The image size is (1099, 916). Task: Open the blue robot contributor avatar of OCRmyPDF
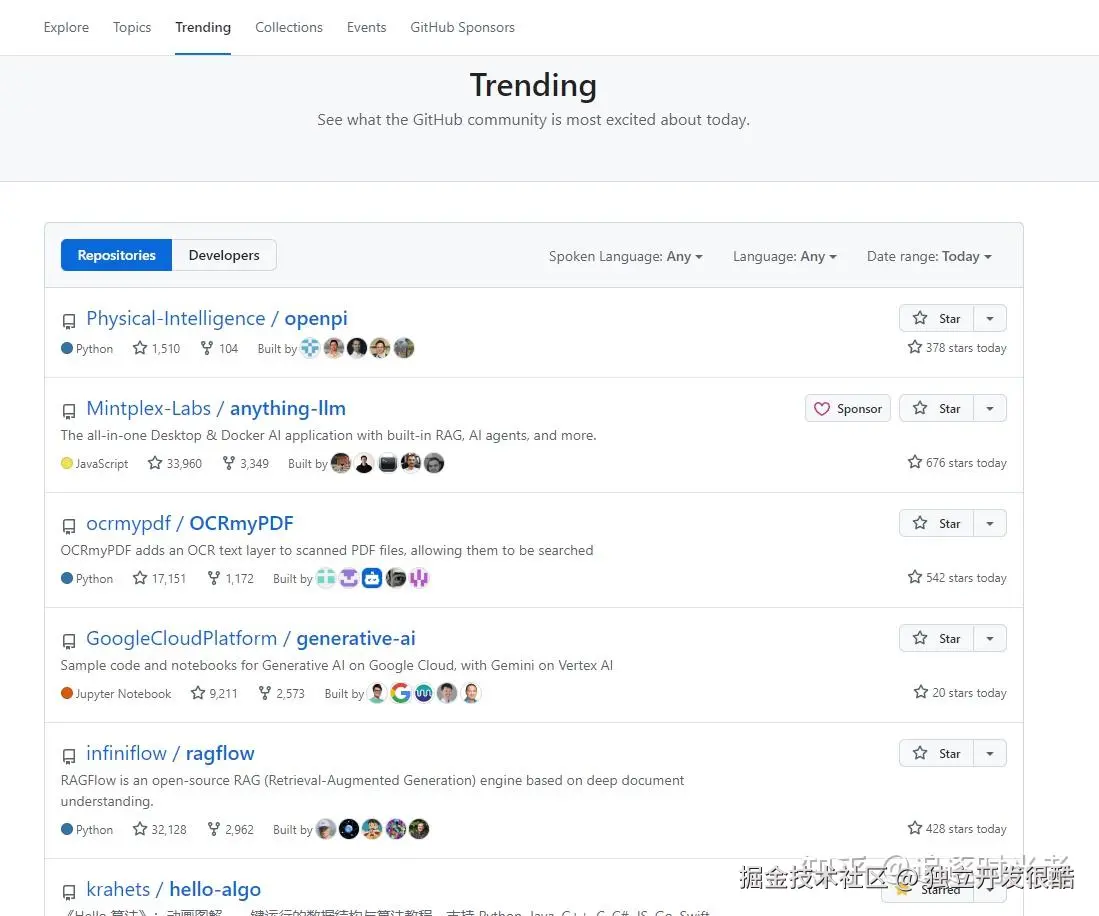[372, 577]
